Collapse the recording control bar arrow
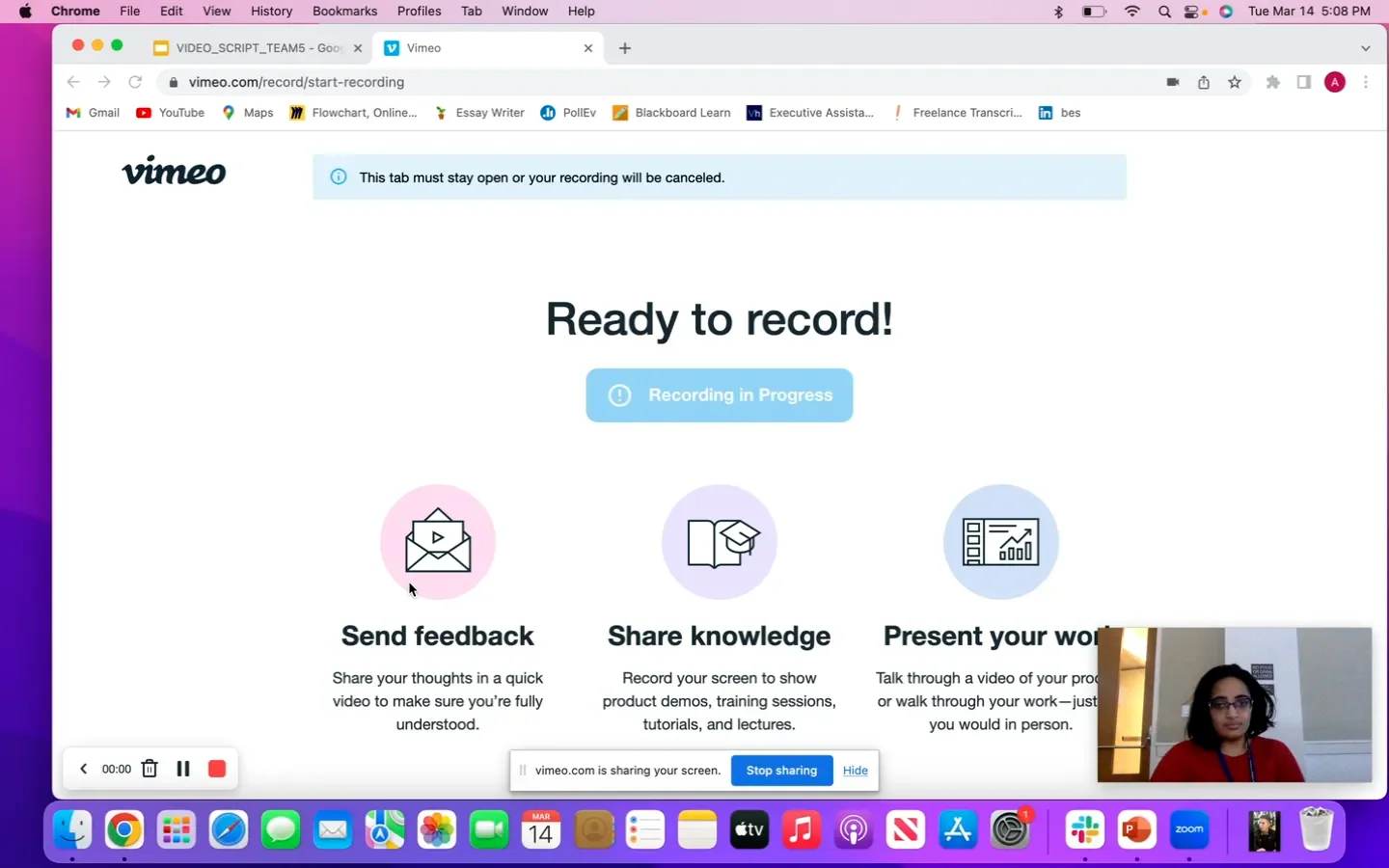This screenshot has width=1389, height=868. click(84, 769)
